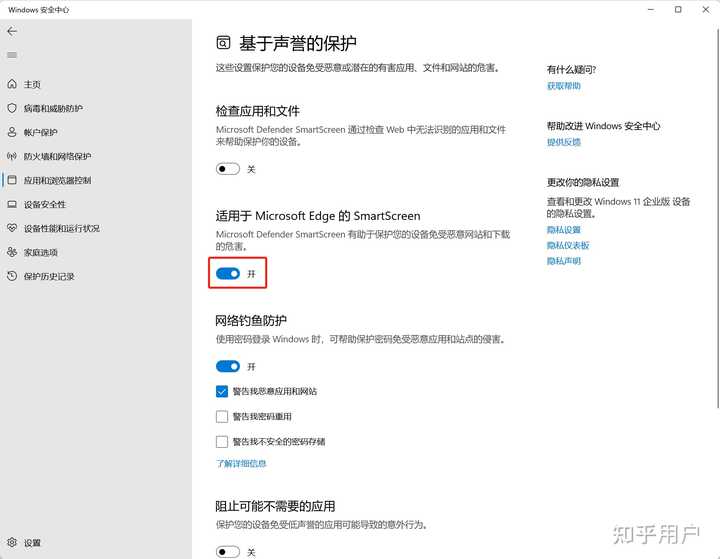Click the 检查应用和文件 heading
720x559 pixels.
(258, 111)
